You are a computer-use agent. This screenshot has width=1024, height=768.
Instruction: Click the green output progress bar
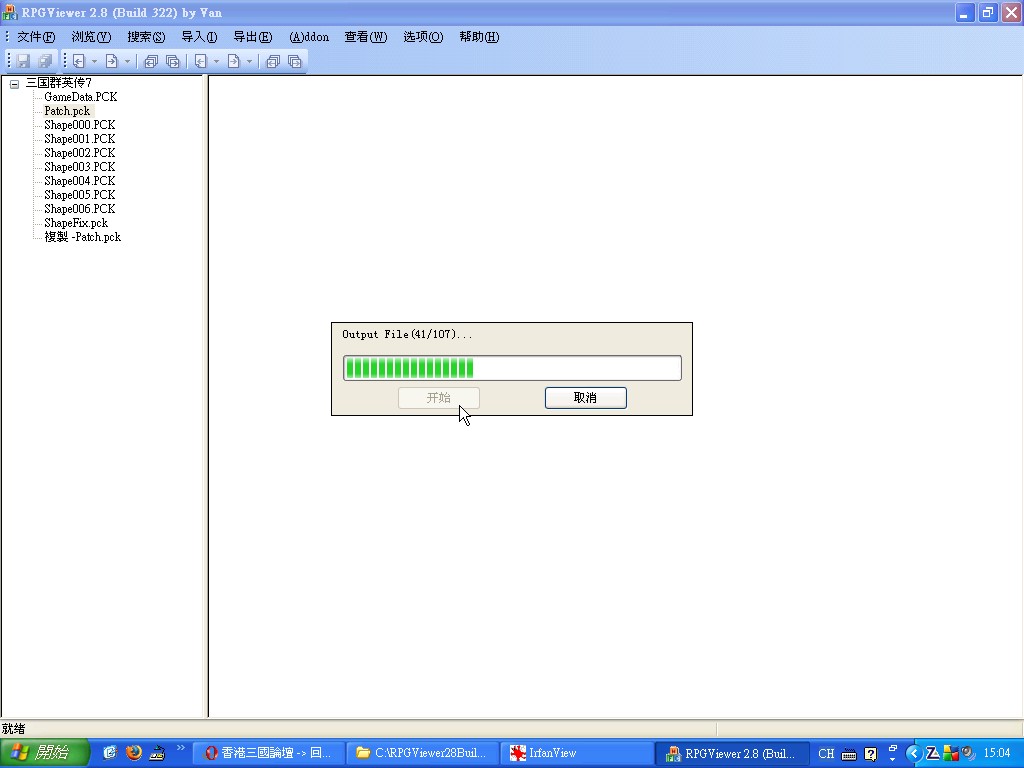512,368
